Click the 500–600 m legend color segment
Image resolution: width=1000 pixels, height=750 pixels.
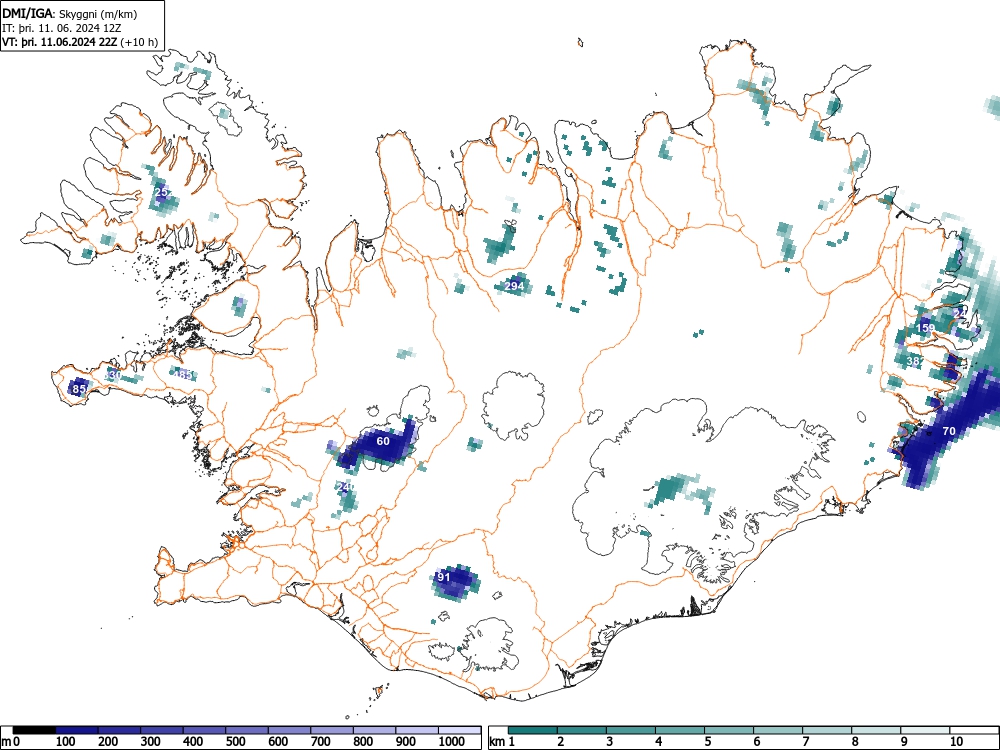click(x=247, y=730)
